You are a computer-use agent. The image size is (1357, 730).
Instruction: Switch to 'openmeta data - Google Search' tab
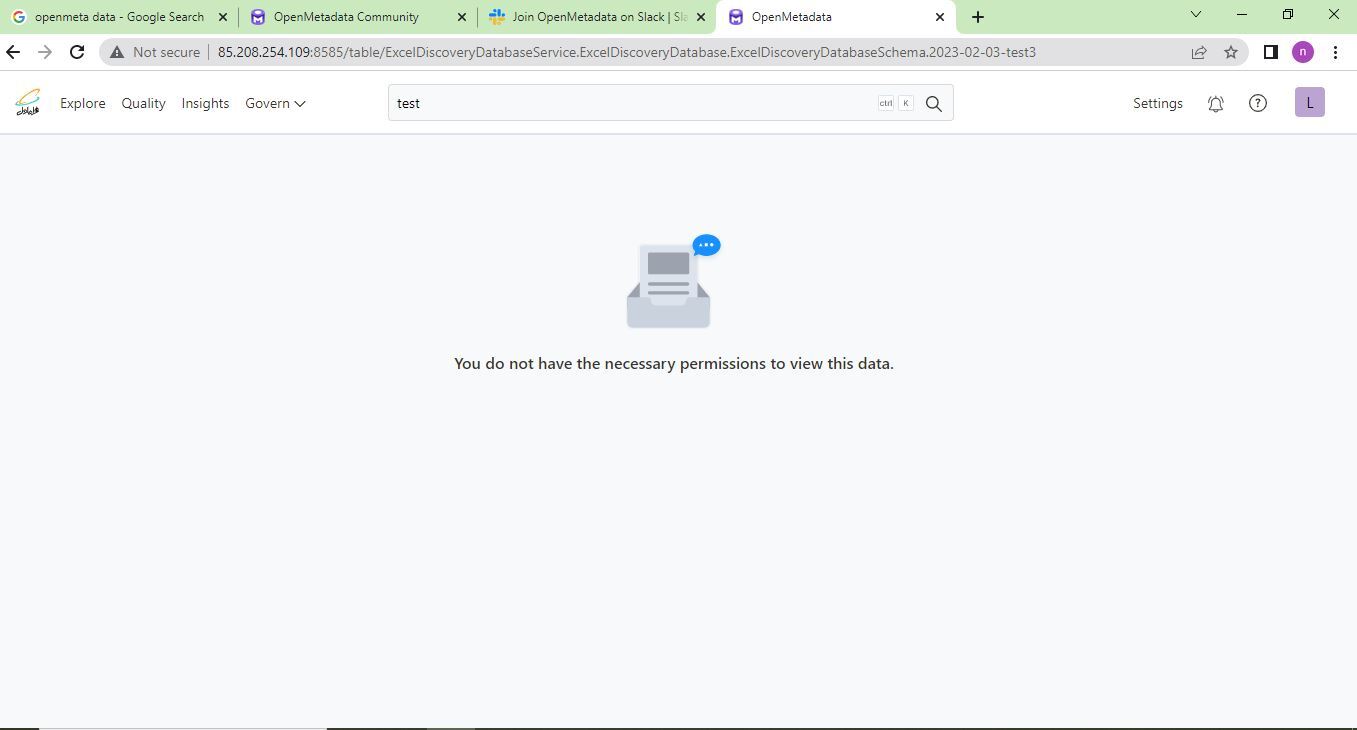point(119,17)
